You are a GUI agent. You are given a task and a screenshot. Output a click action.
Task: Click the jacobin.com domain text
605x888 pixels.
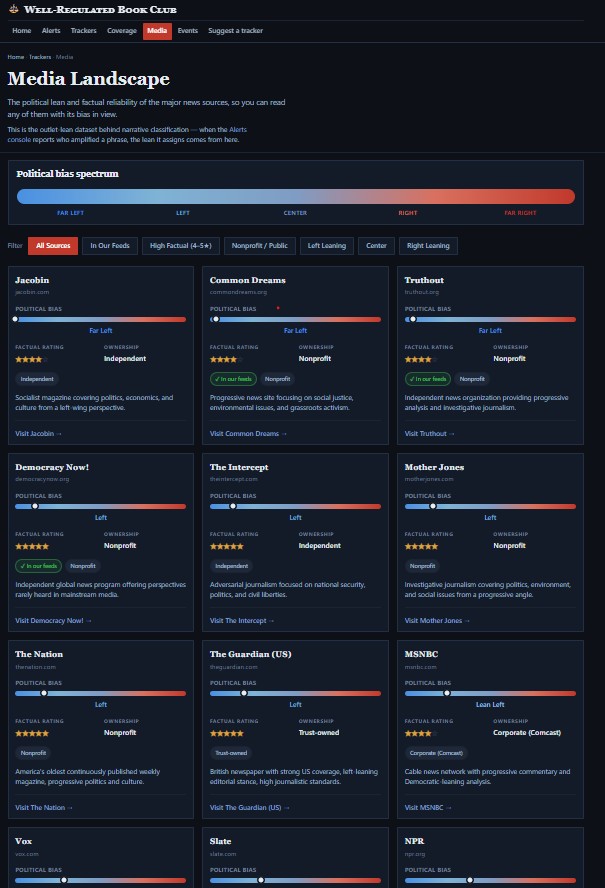[32, 292]
